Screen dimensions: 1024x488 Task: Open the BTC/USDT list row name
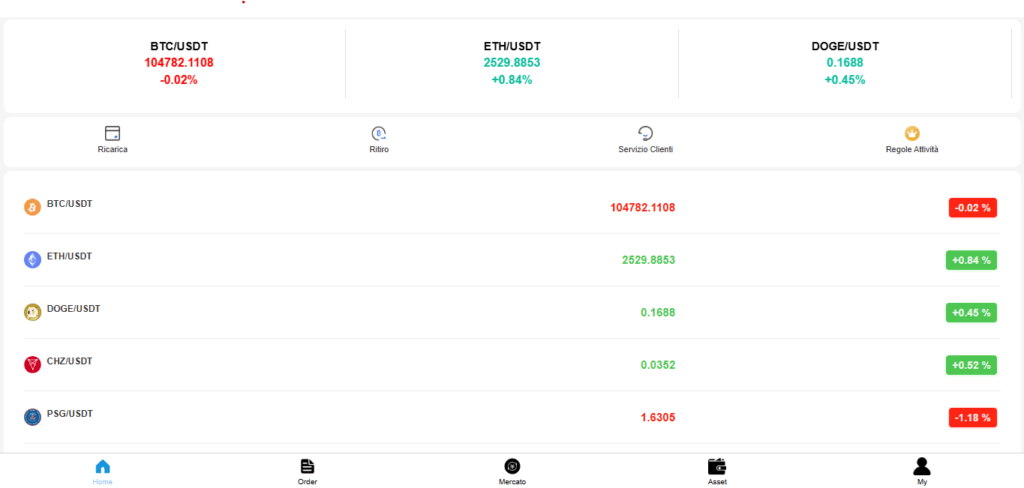coord(69,204)
